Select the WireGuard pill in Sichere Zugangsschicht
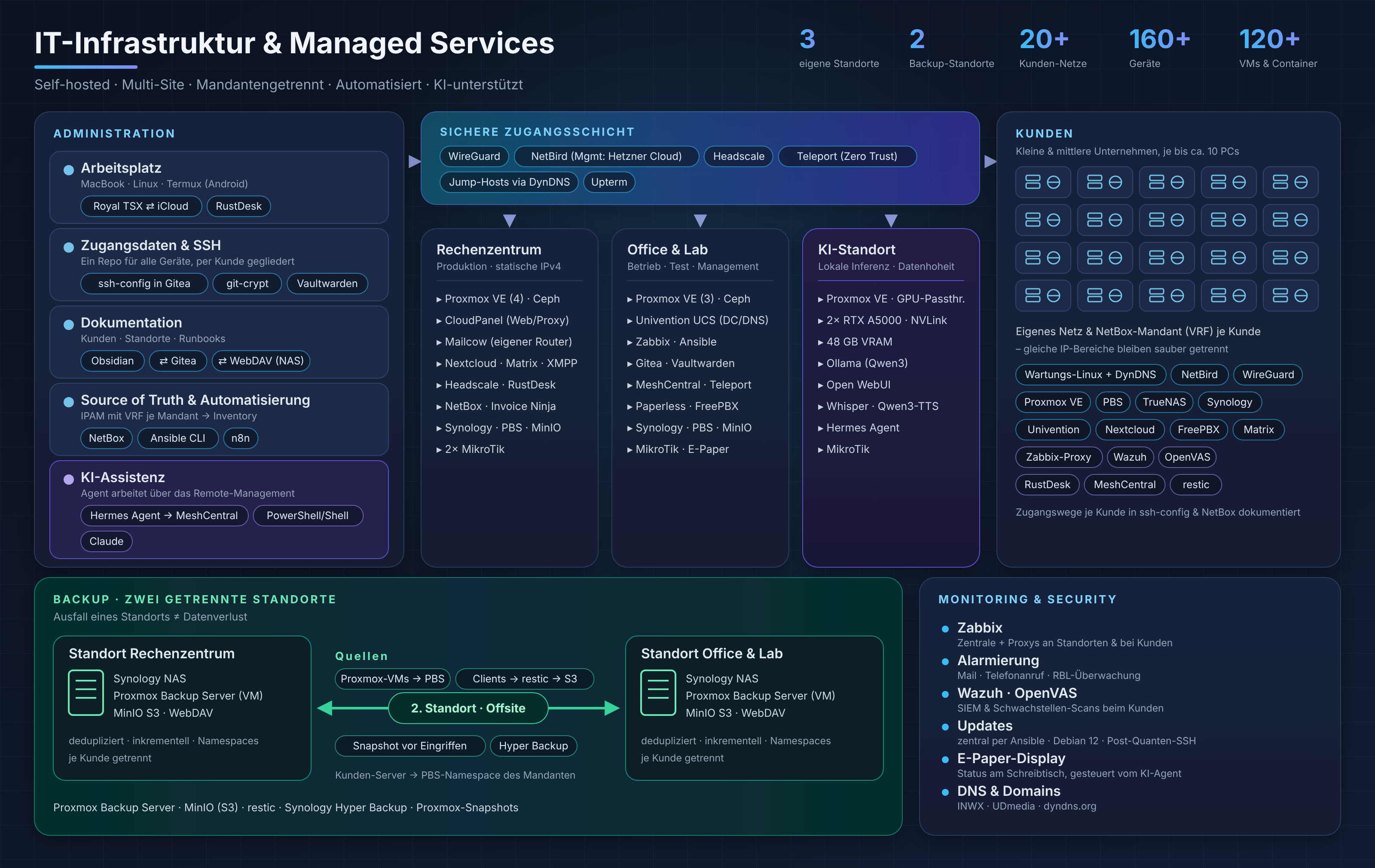Image resolution: width=1375 pixels, height=868 pixels. point(474,156)
